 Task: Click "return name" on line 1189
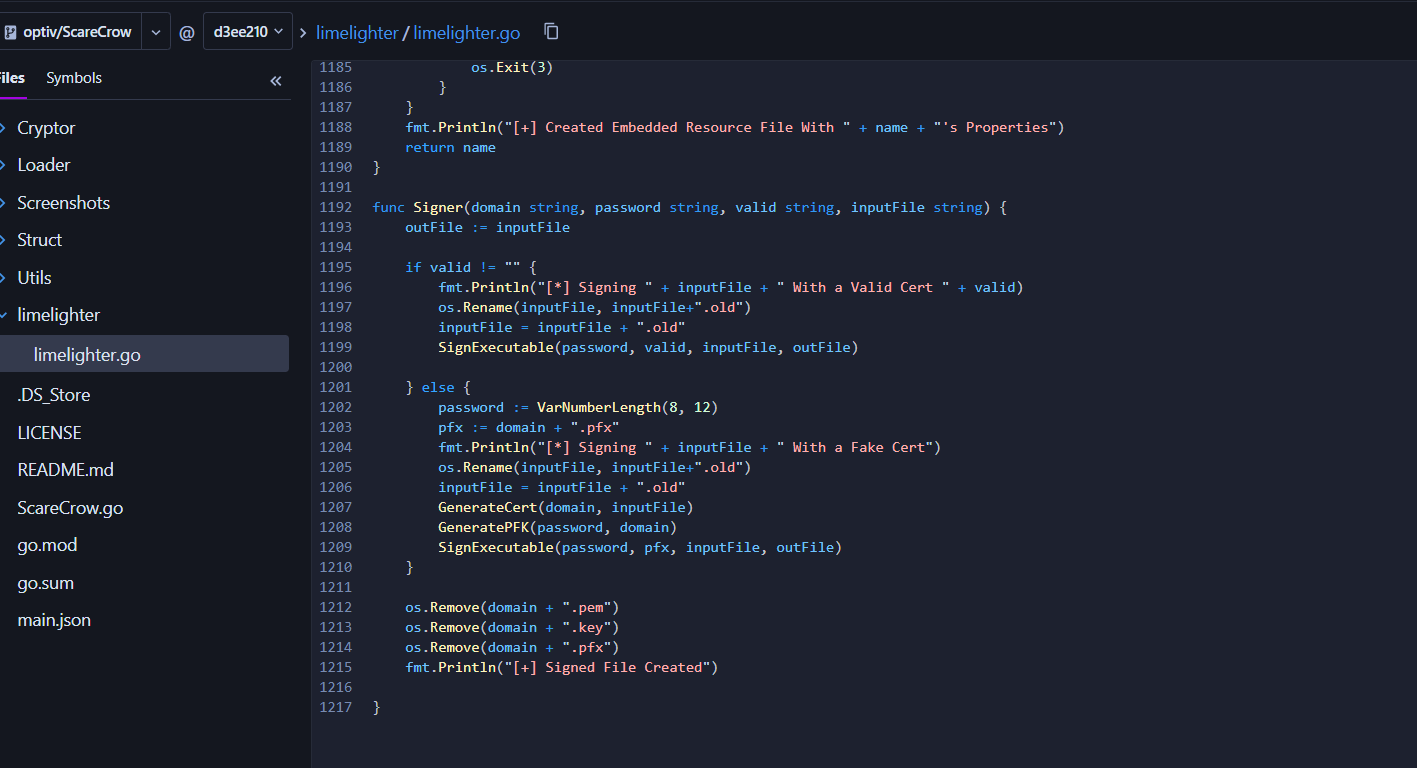450,147
